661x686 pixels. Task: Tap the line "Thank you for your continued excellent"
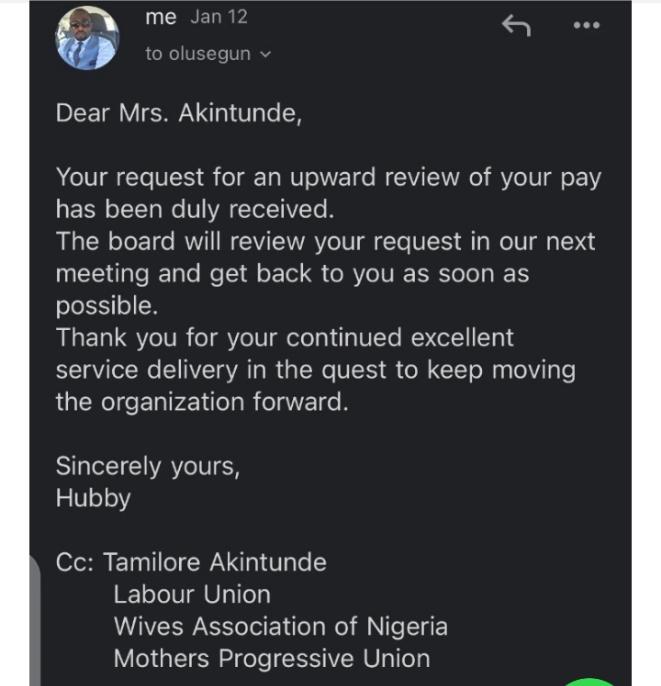(284, 337)
